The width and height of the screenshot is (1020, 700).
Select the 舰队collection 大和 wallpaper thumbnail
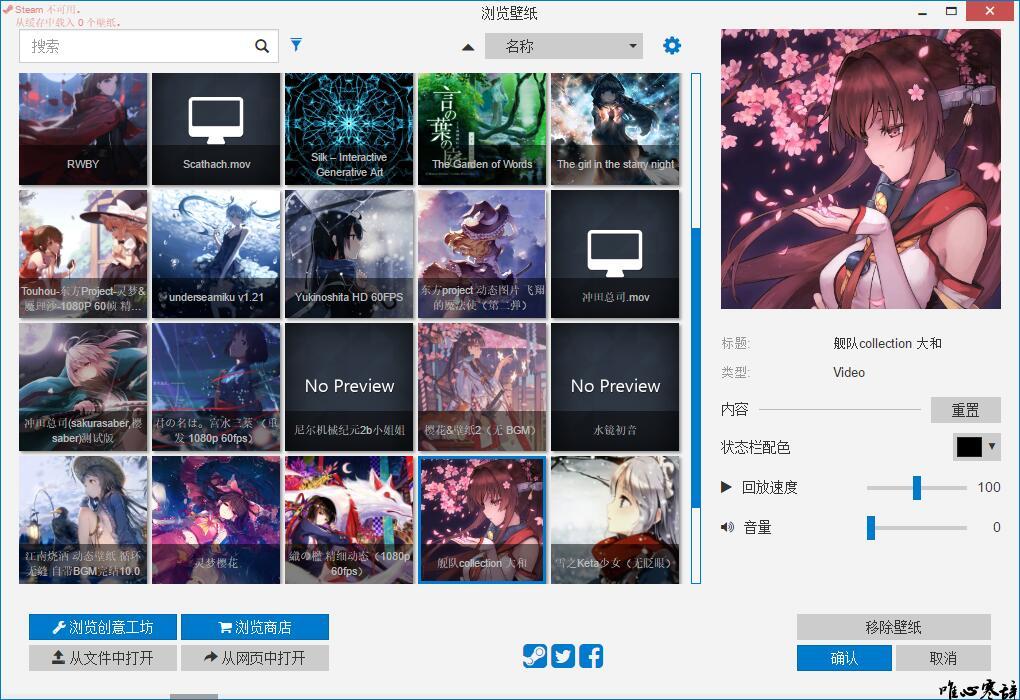tap(482, 520)
